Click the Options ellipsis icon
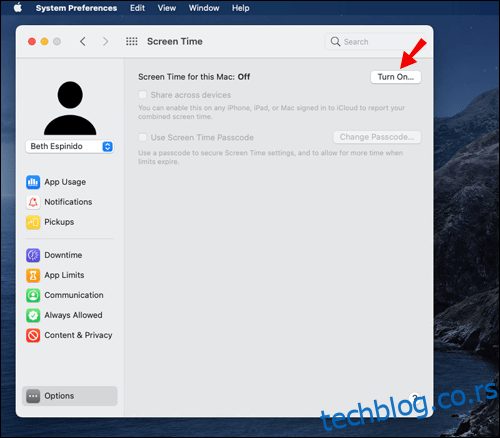The height and width of the screenshot is (438, 500). [x=33, y=396]
